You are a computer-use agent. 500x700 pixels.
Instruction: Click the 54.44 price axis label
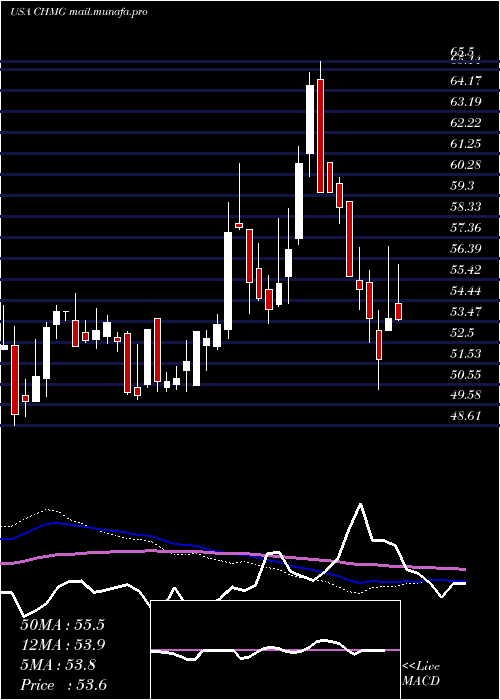click(466, 291)
